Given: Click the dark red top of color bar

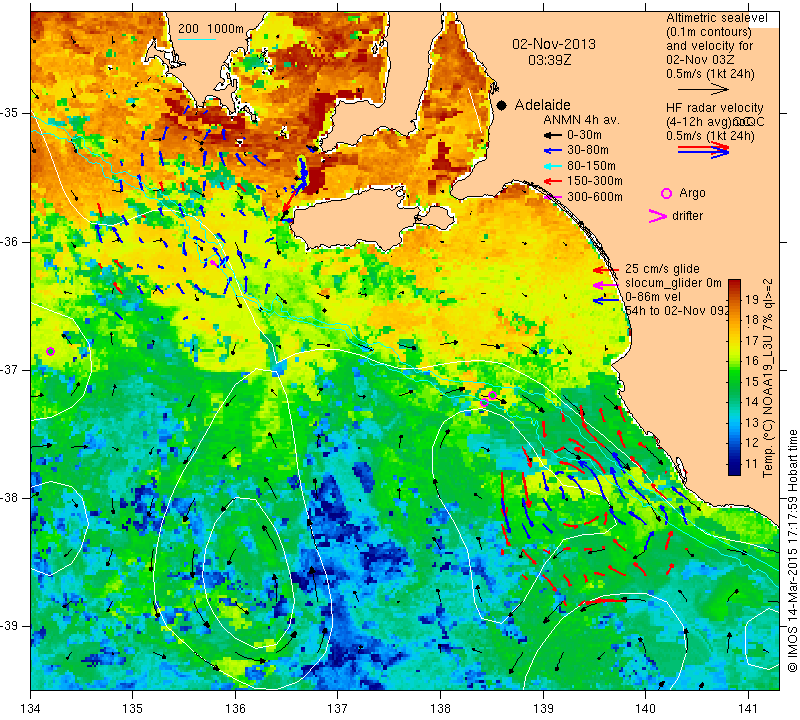Looking at the screenshot, I should [x=734, y=284].
